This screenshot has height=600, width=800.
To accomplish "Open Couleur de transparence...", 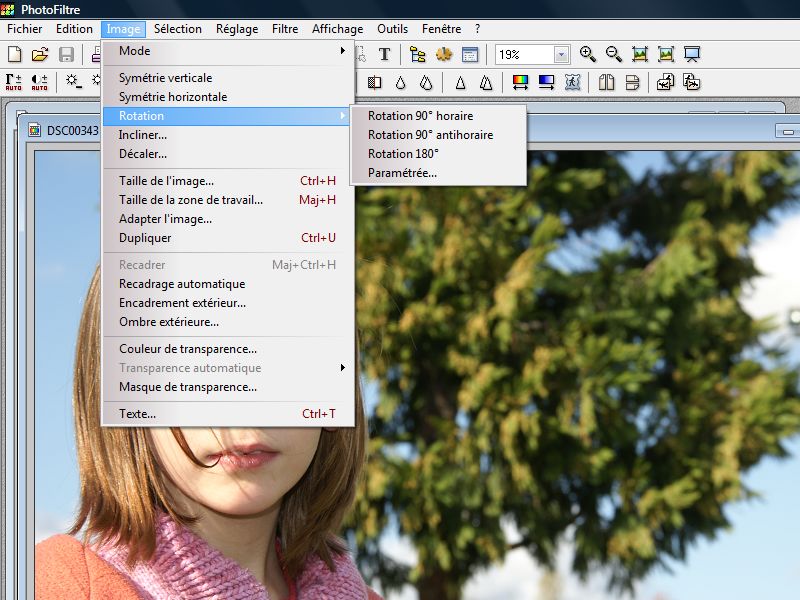I will 228,349.
